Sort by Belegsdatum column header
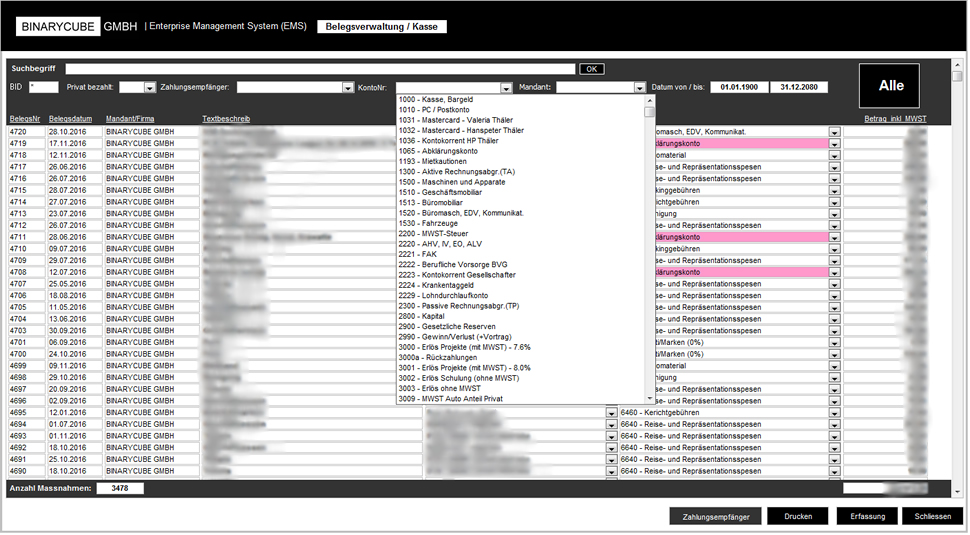The image size is (970, 535). point(70,119)
